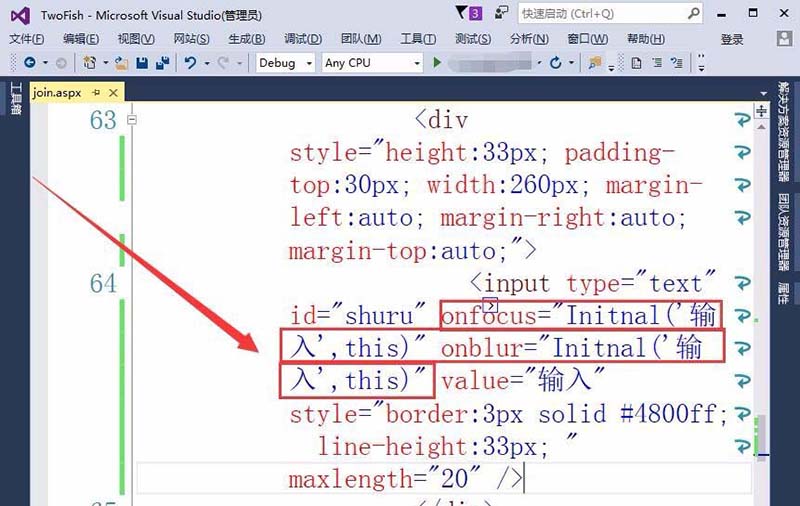The height and width of the screenshot is (506, 800).
Task: Open the 视图(V) menu
Action: [x=136, y=39]
